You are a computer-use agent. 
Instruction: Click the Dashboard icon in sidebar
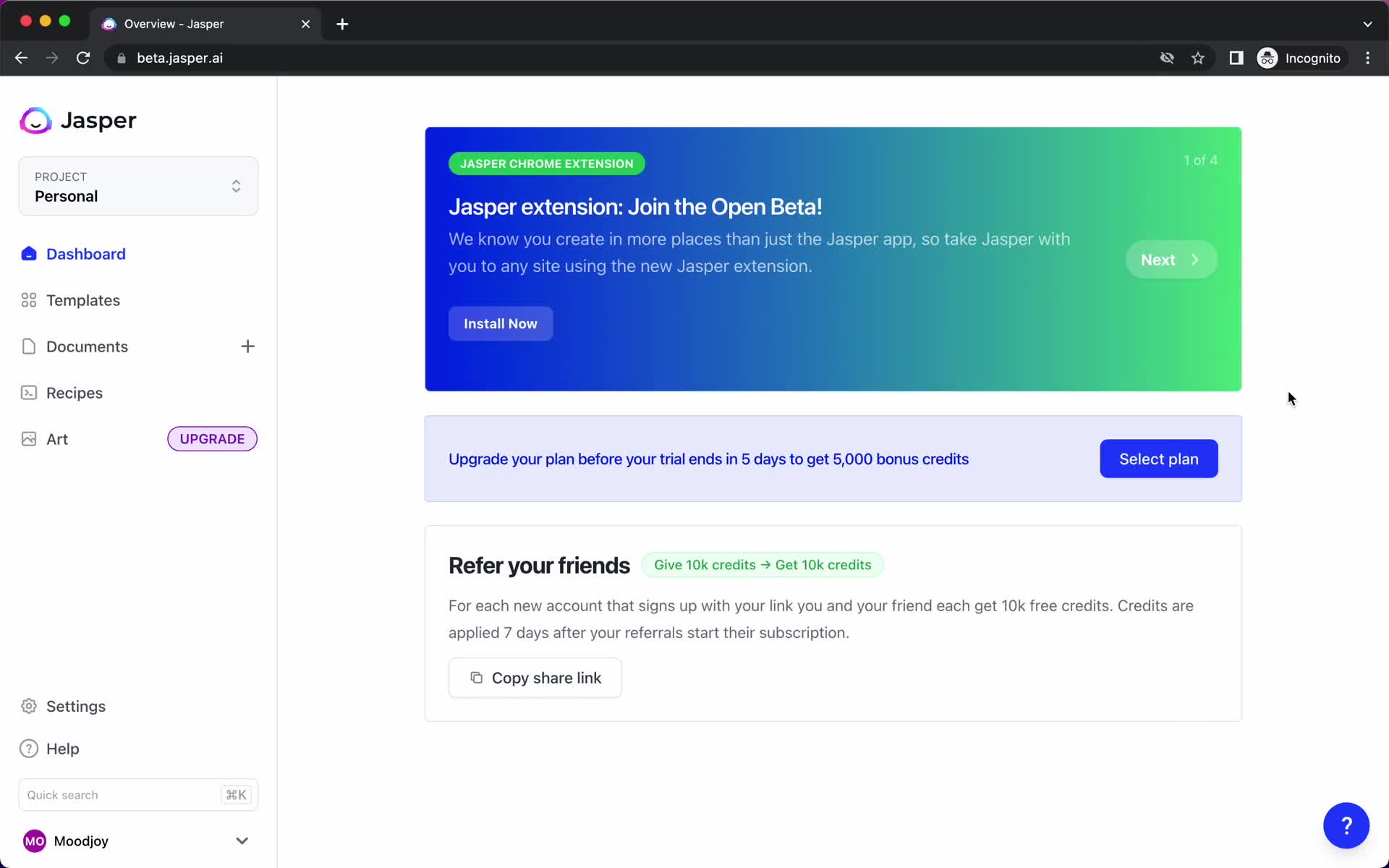coord(28,253)
